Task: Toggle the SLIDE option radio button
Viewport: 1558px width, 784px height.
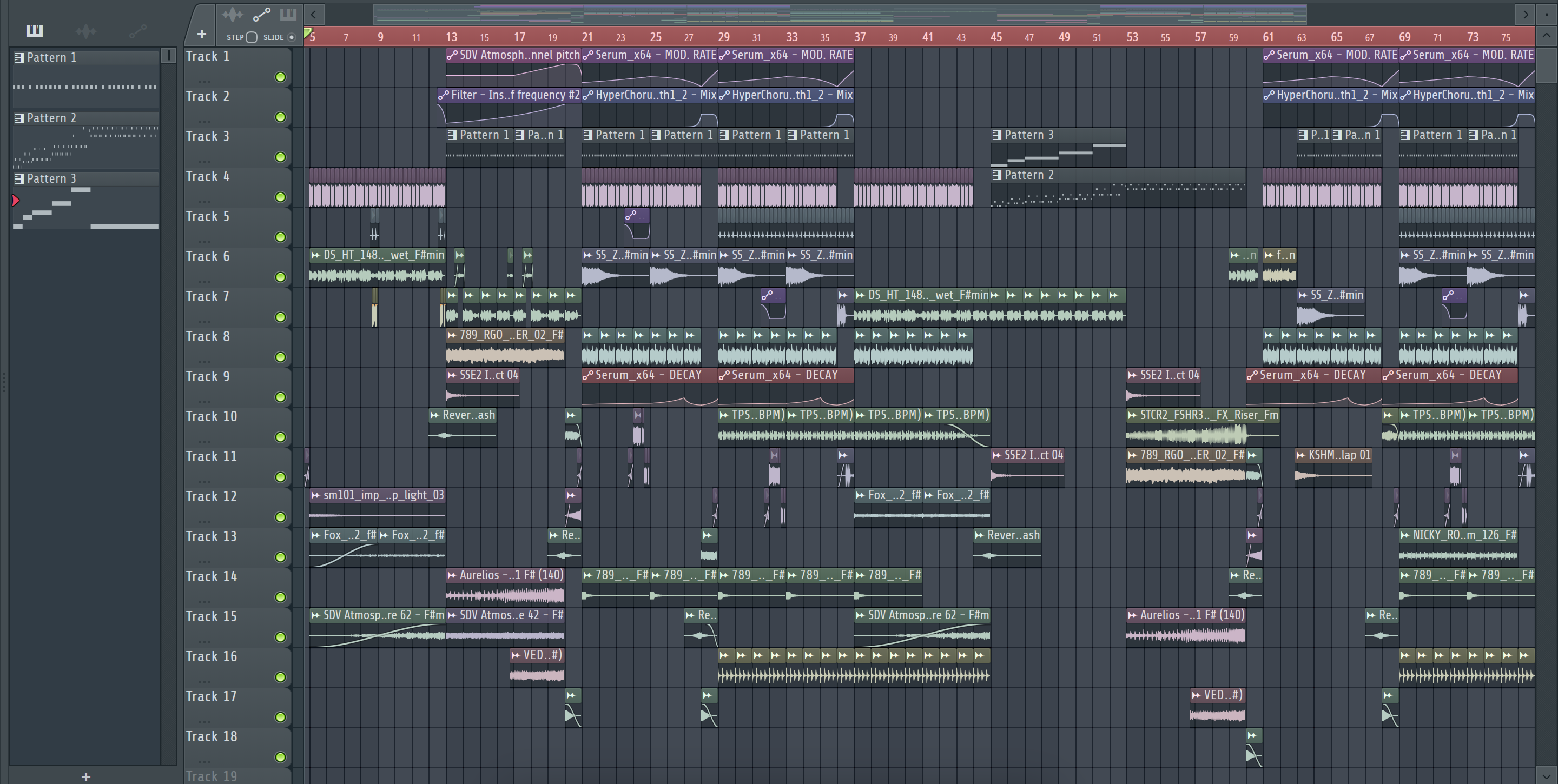Action: [292, 37]
